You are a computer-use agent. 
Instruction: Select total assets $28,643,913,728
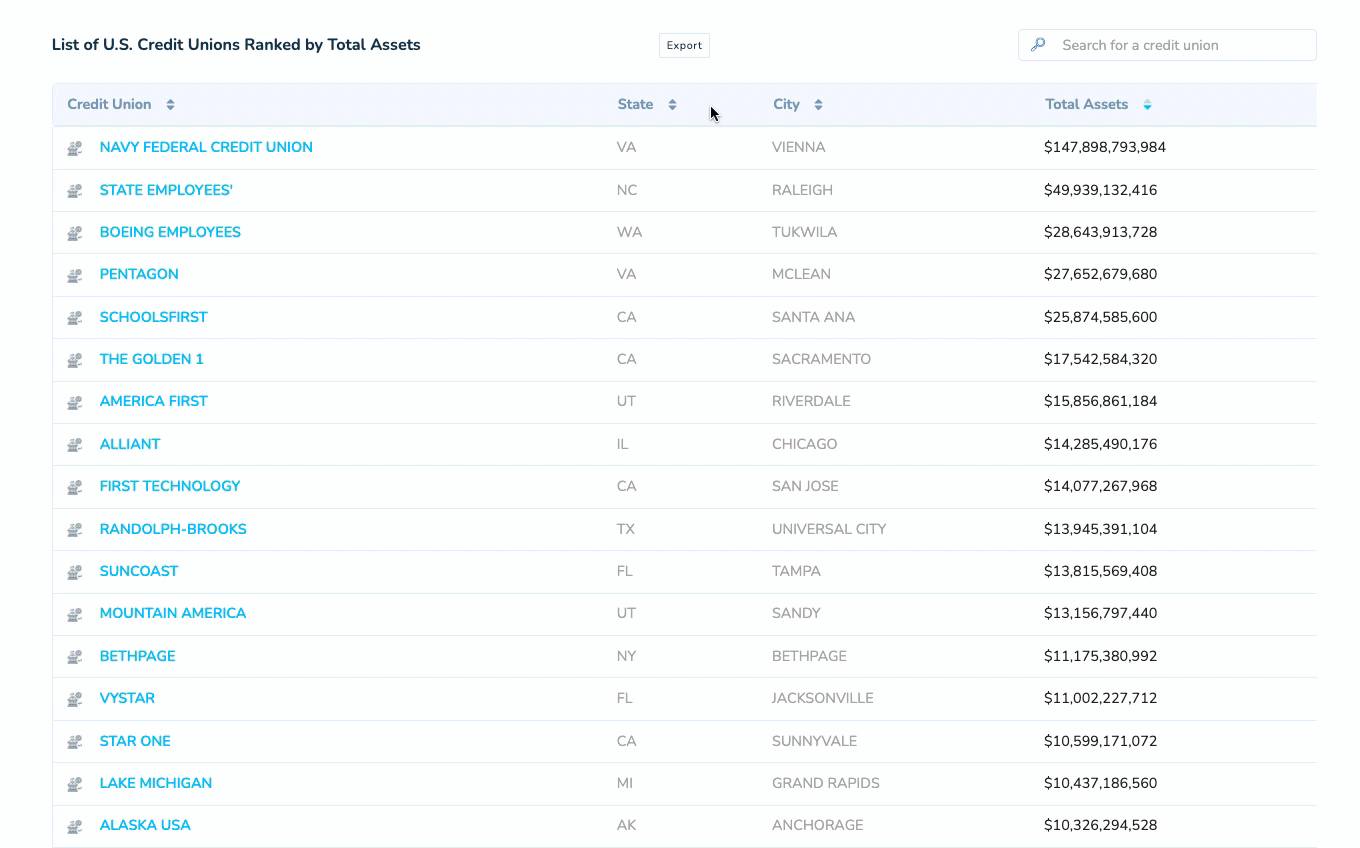coord(1101,232)
